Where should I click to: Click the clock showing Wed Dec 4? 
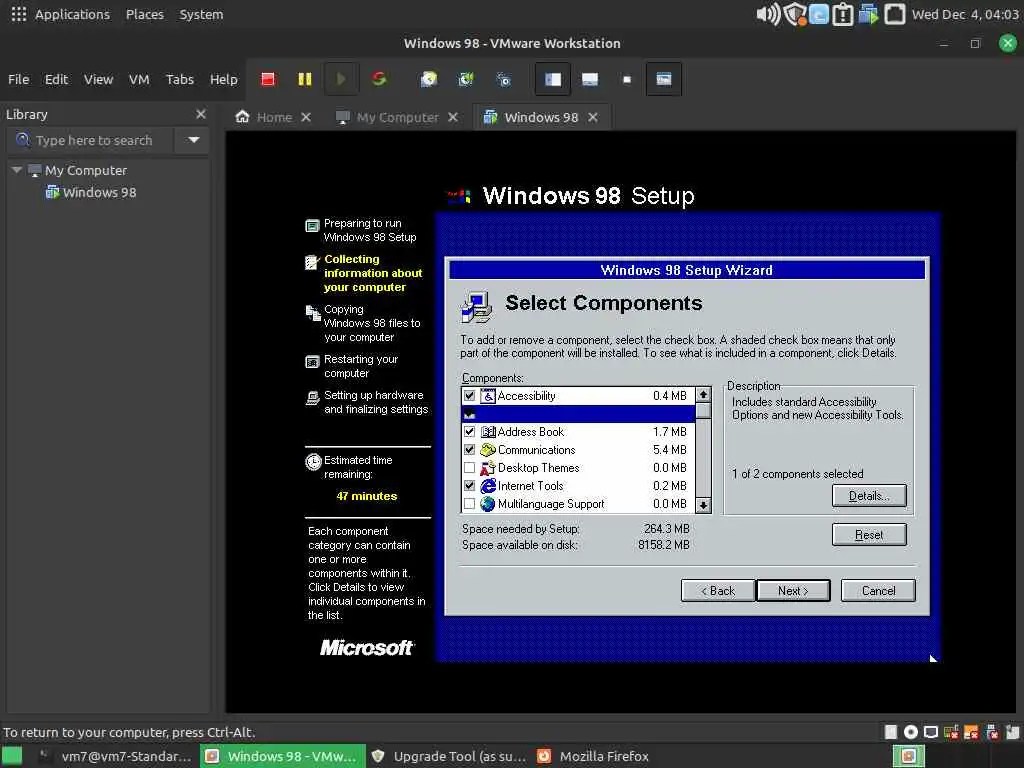[965, 14]
